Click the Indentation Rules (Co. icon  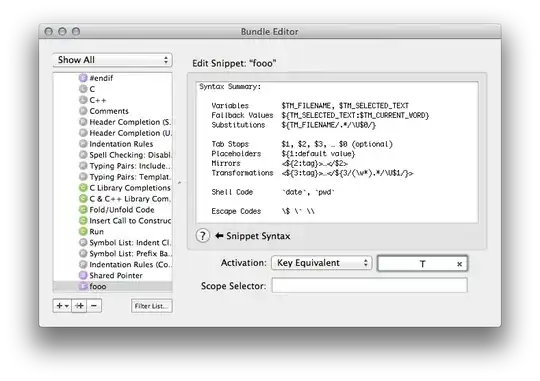click(83, 265)
